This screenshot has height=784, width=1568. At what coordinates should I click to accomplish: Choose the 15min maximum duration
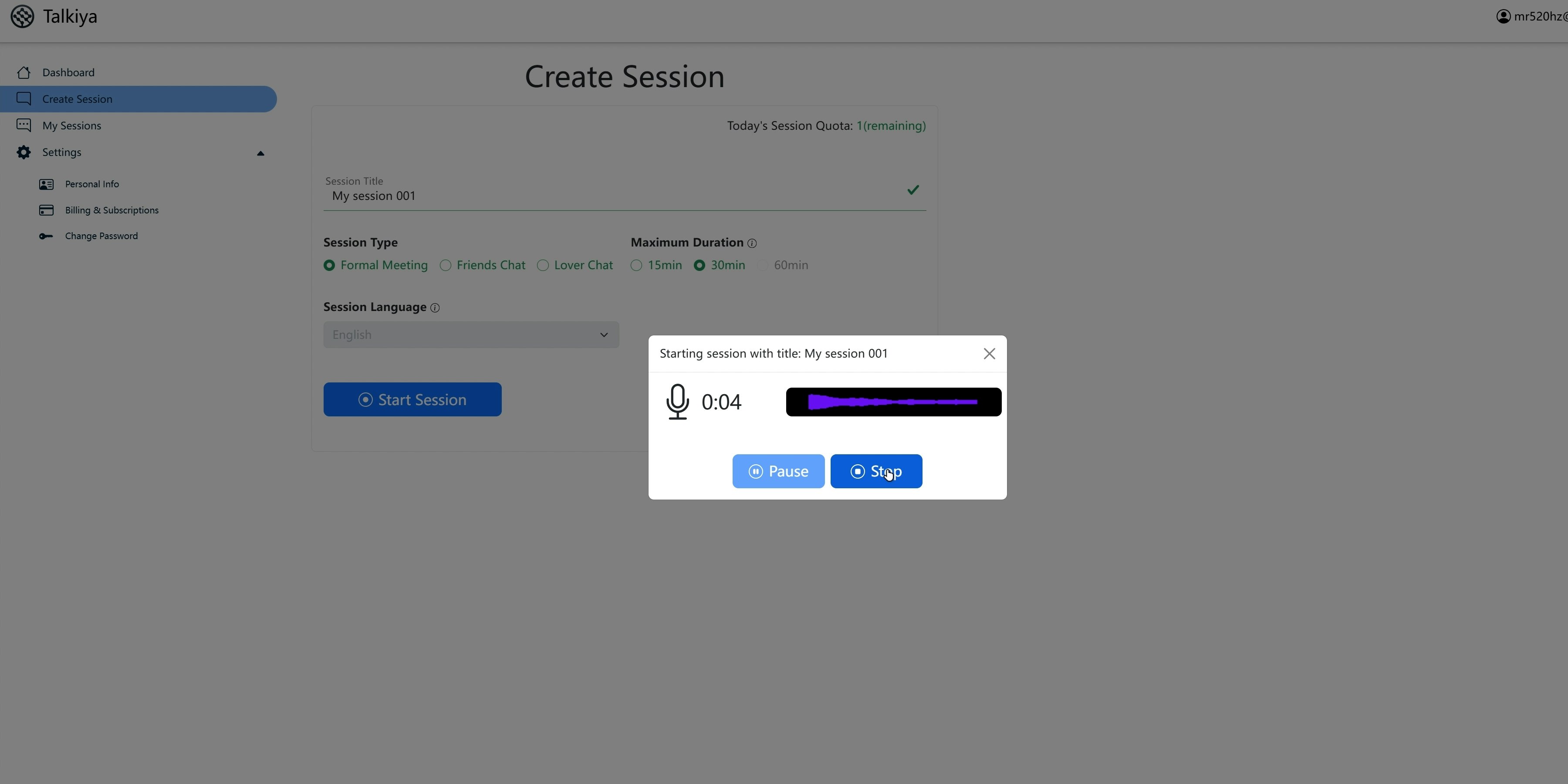636,265
